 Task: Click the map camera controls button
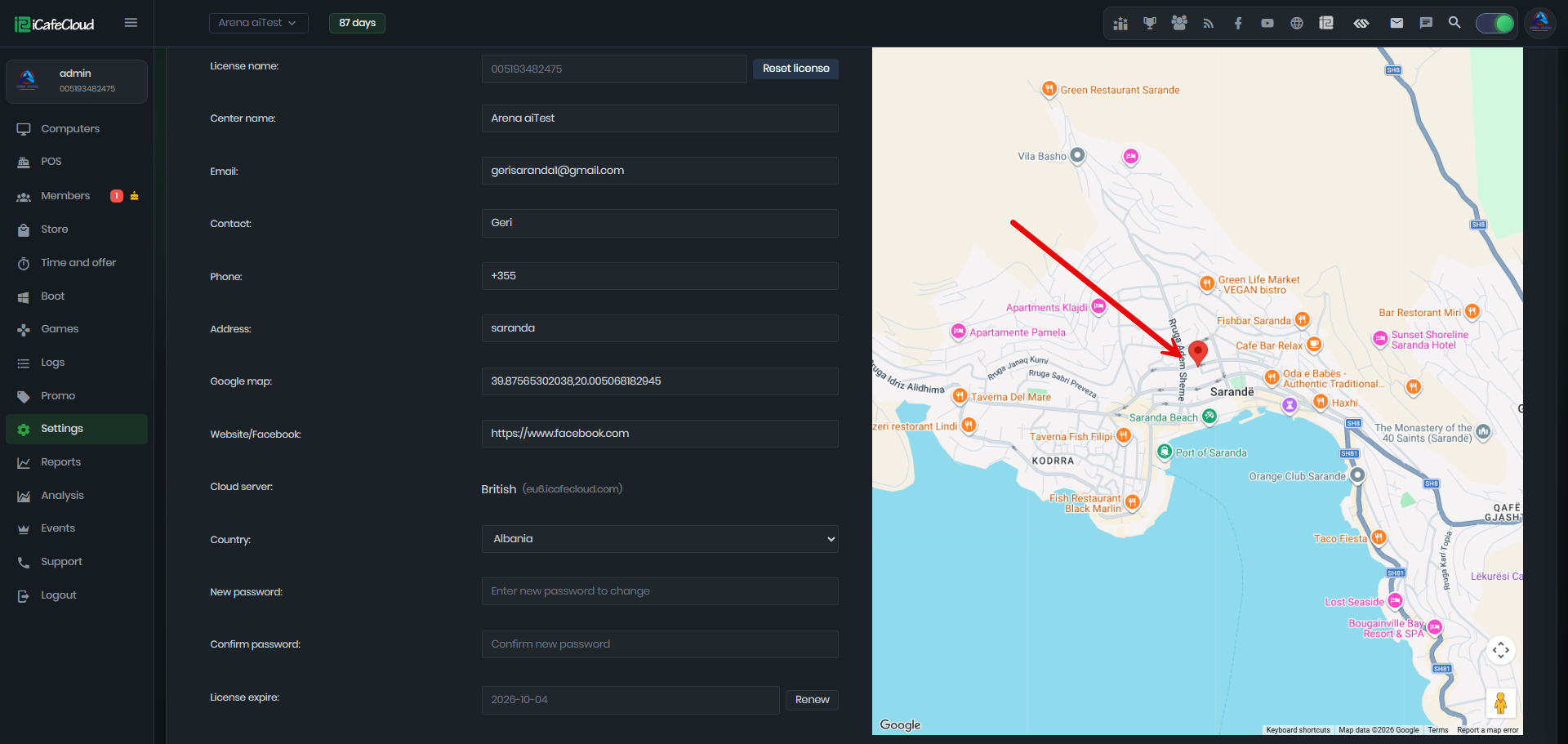point(1500,650)
